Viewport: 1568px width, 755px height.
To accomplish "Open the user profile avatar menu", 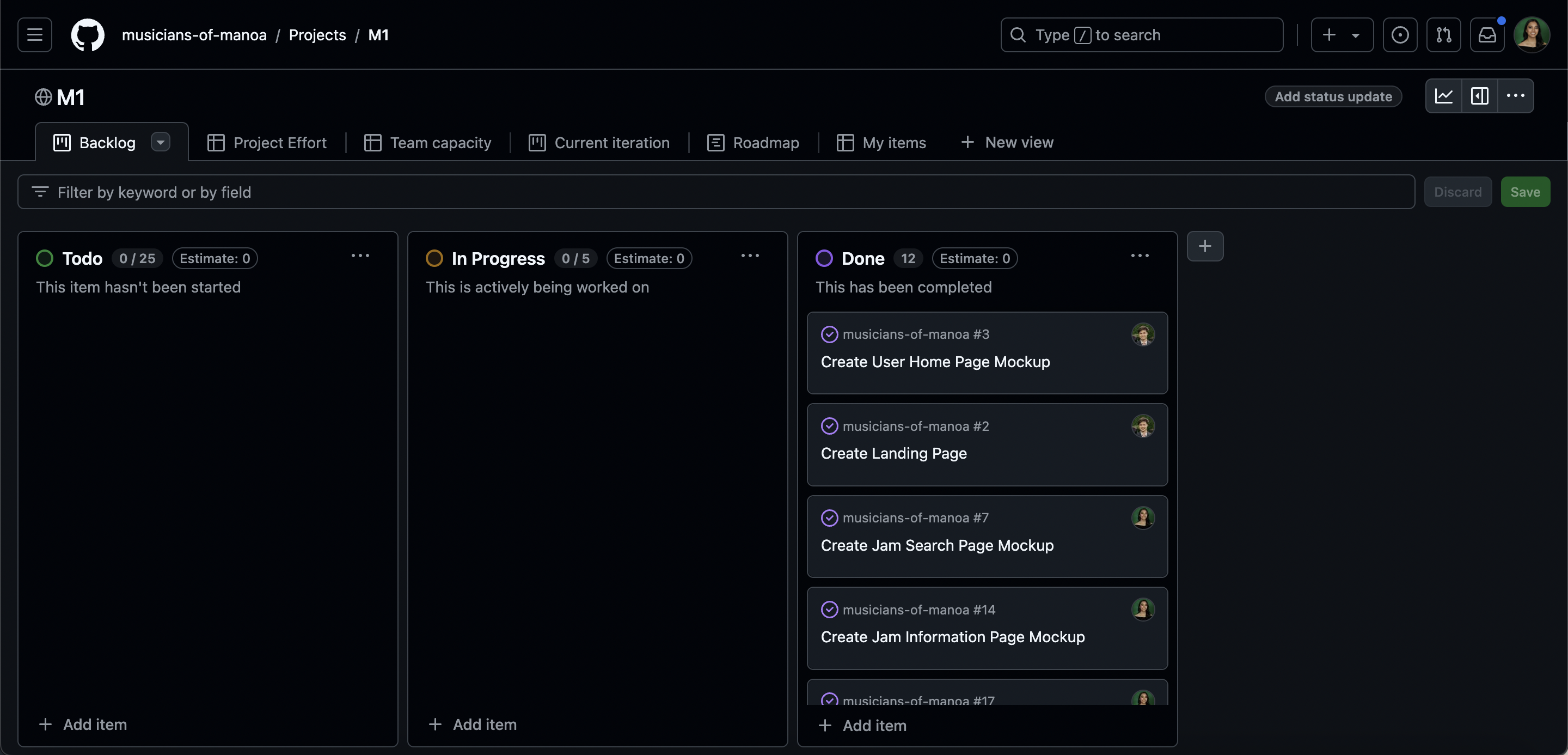I will click(x=1532, y=35).
